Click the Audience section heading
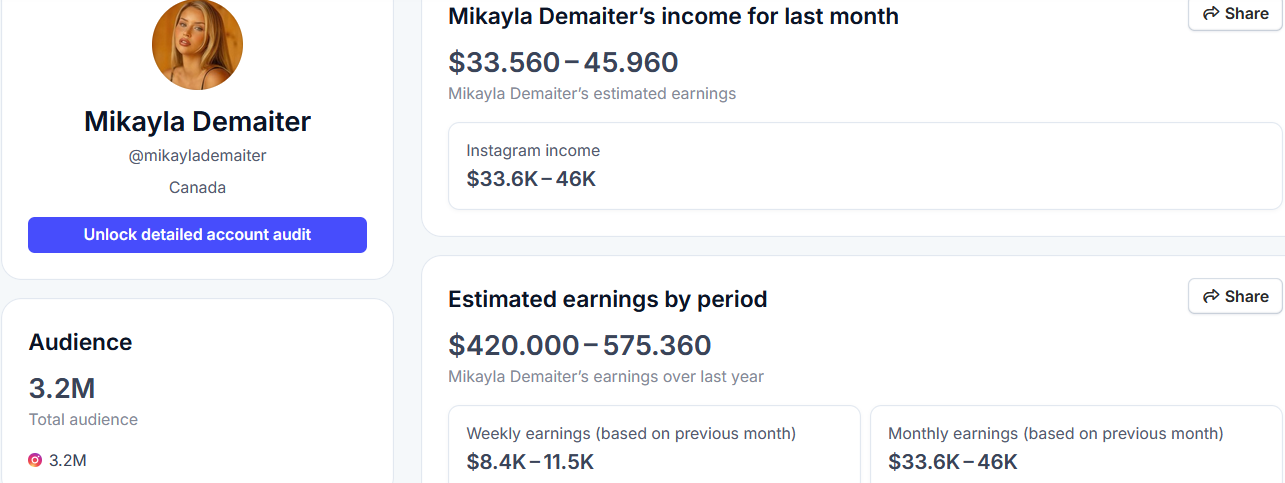1285x483 pixels. tap(80, 342)
